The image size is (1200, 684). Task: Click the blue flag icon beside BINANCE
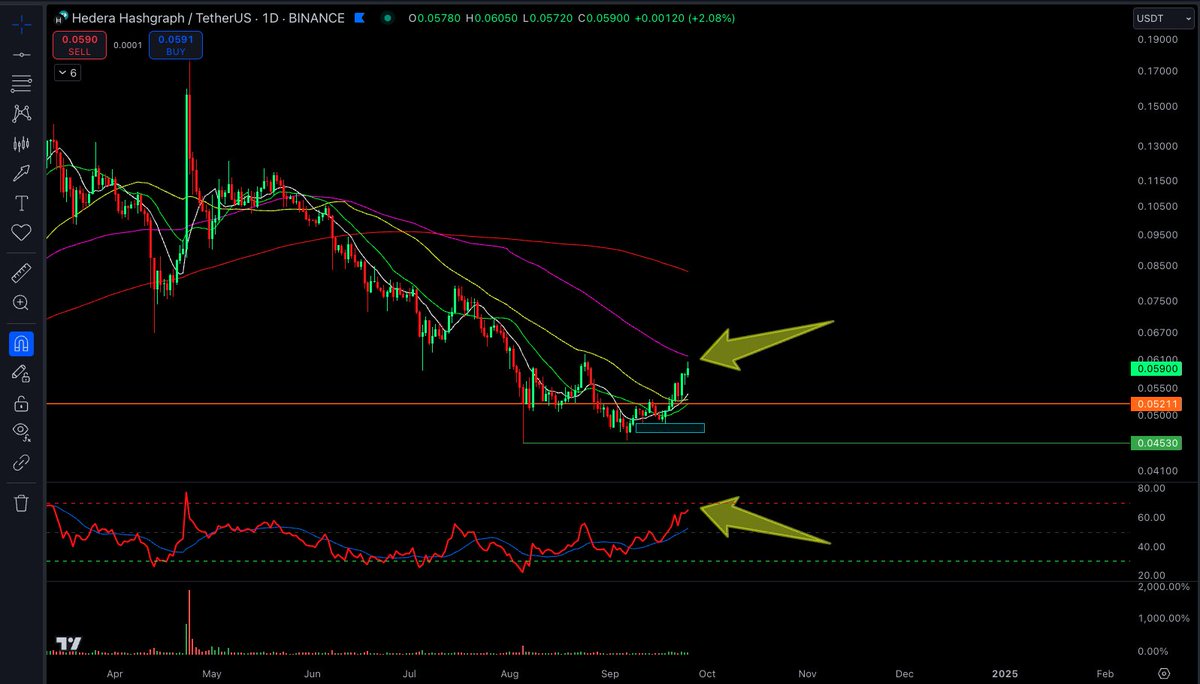tap(361, 18)
